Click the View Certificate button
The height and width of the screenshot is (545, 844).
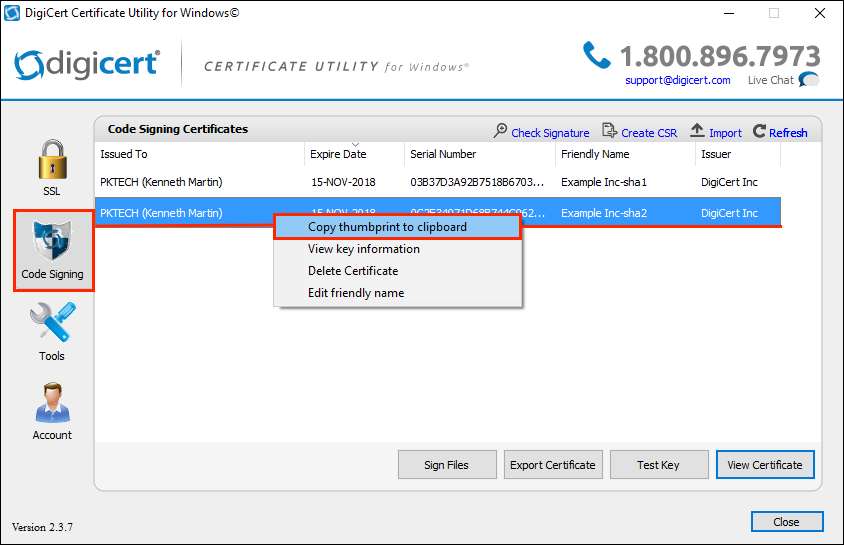tap(765, 465)
